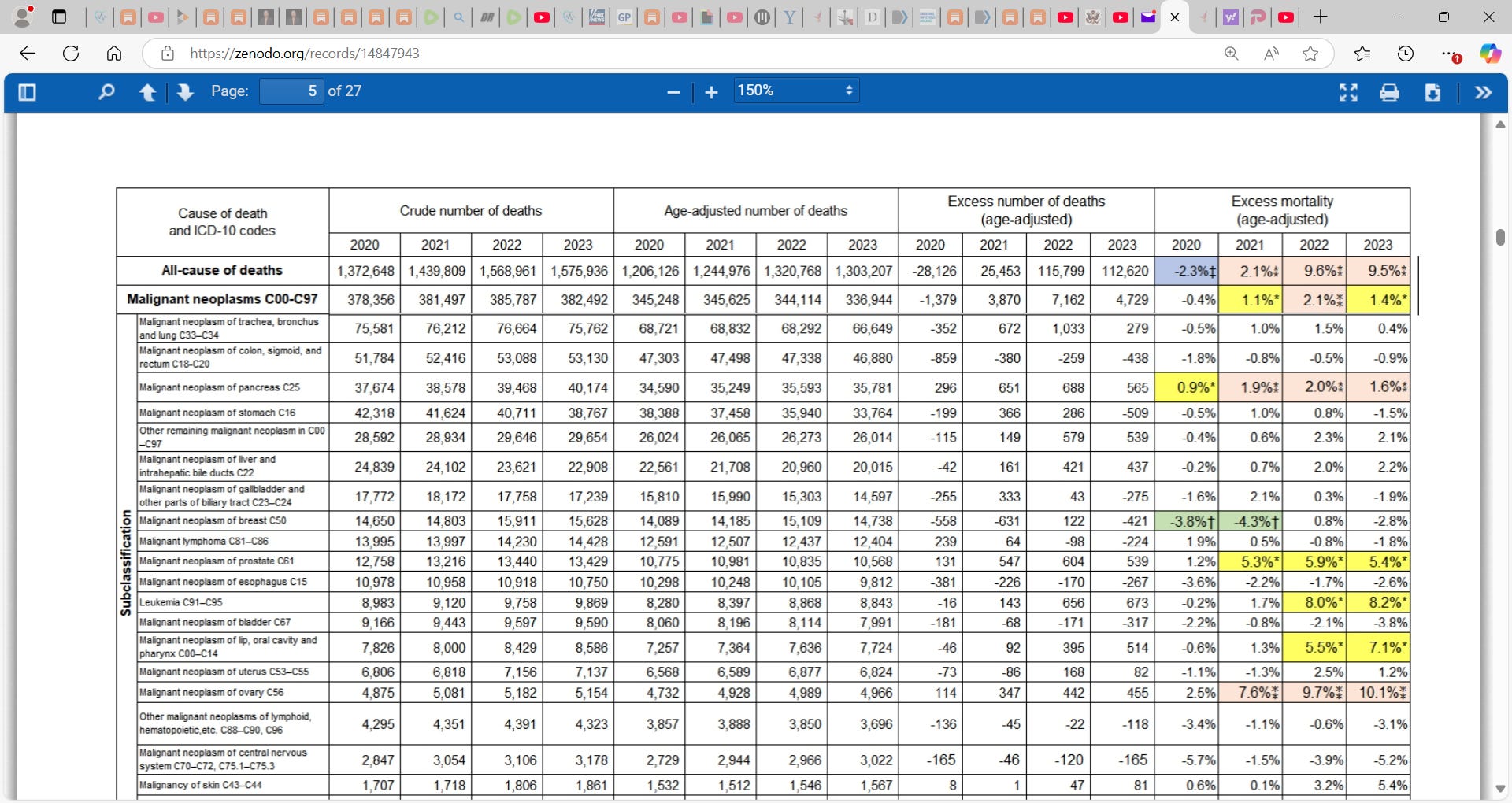
Task: Zoom in the PDF document
Action: (711, 92)
